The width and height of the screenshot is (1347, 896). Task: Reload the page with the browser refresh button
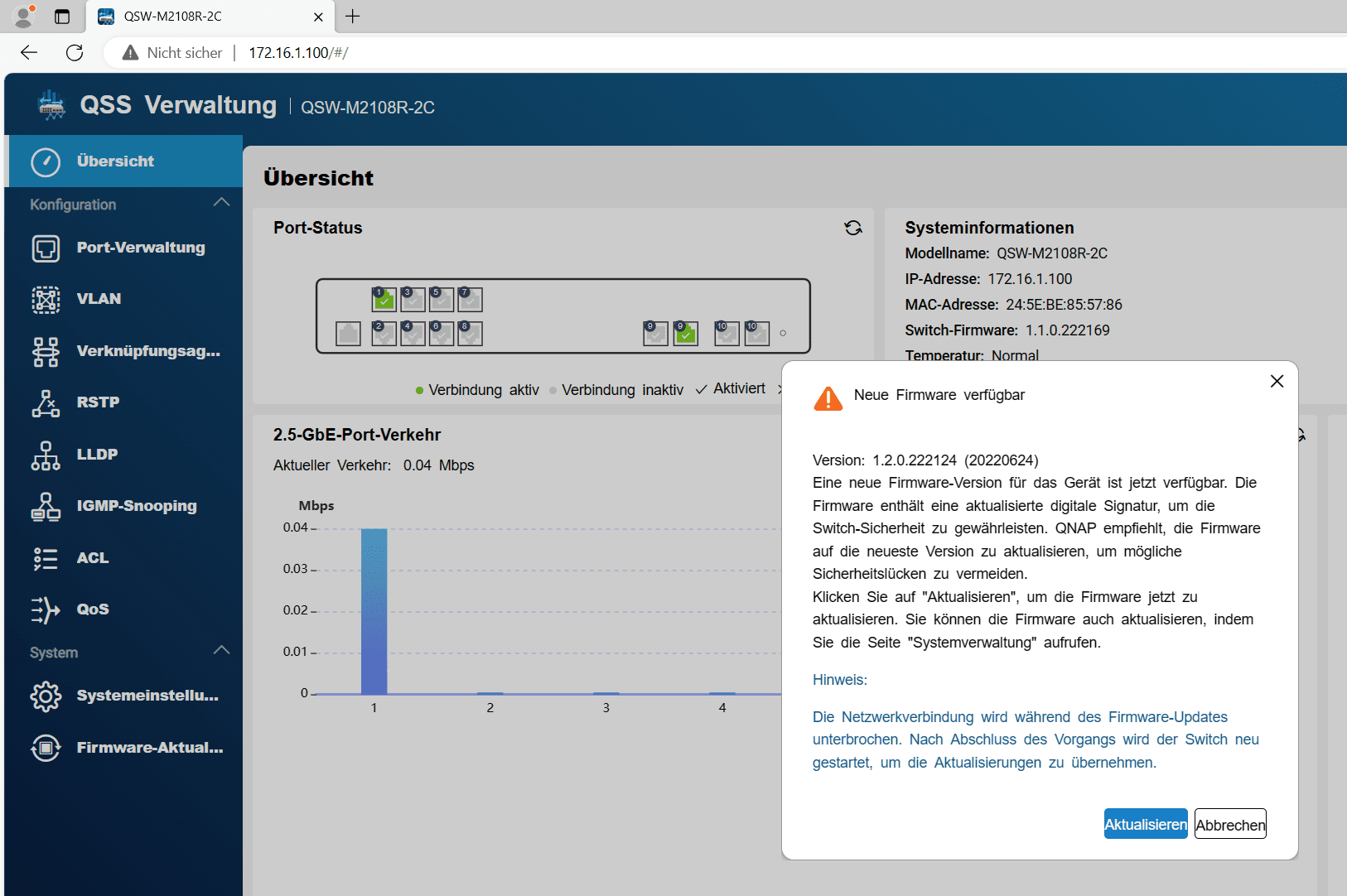(75, 53)
